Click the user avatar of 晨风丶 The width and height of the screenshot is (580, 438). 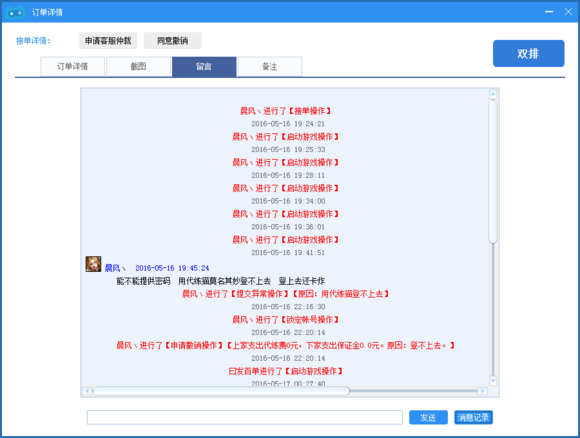93,264
